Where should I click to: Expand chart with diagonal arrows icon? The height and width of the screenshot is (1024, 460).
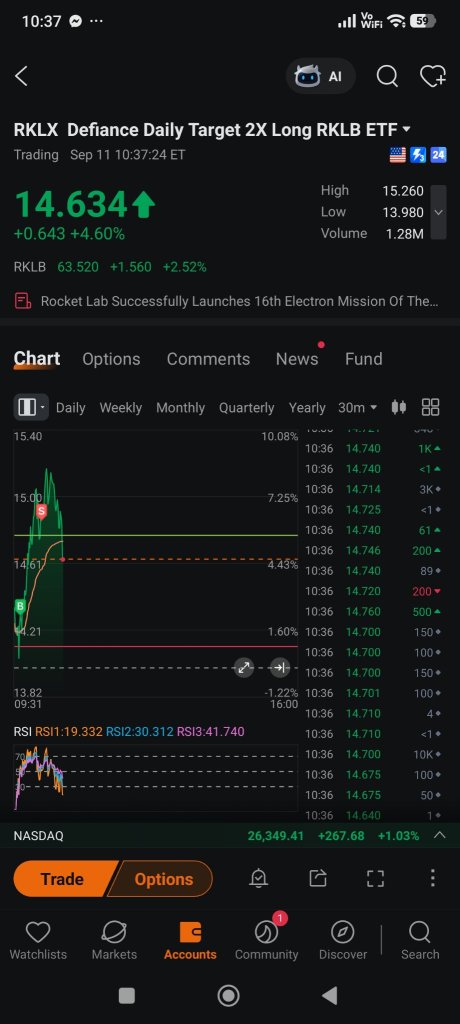pyautogui.click(x=244, y=667)
